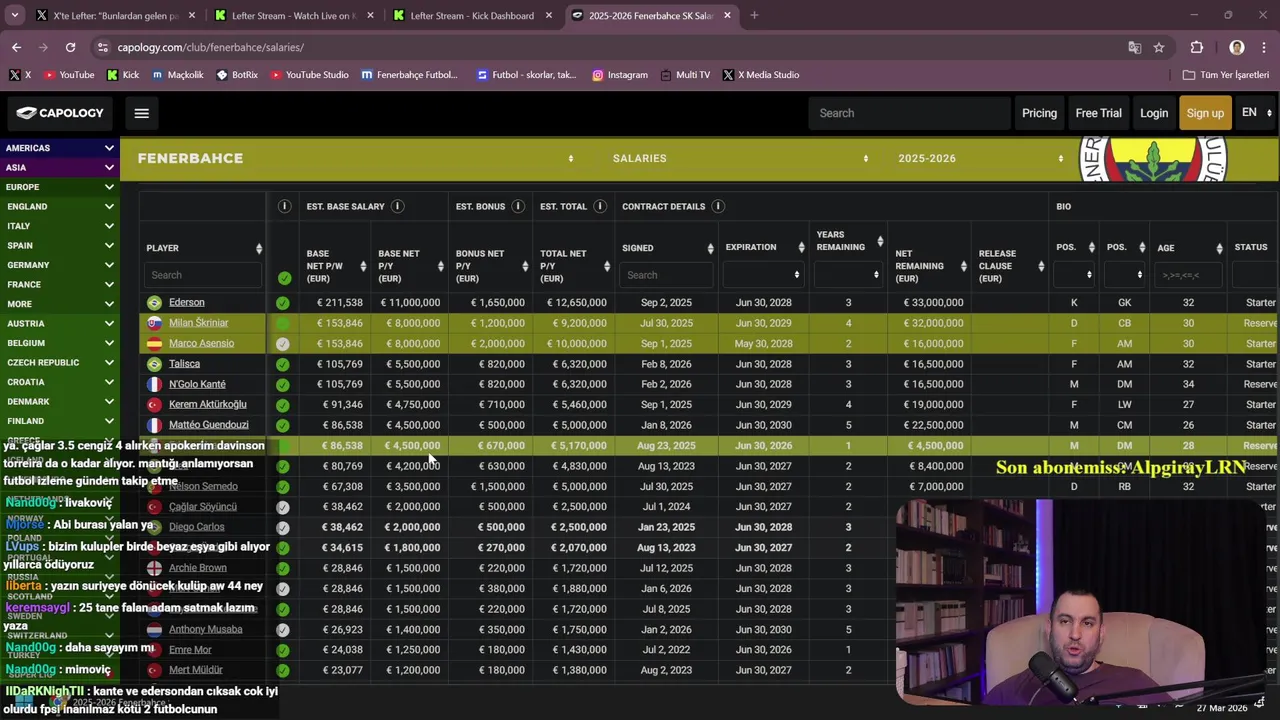Click the translate page icon
The height and width of the screenshot is (720, 1280).
[x=1134, y=47]
